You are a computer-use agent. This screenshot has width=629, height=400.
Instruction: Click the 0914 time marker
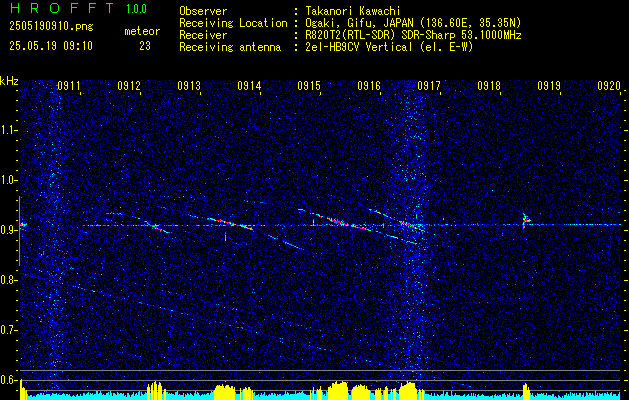coord(249,86)
